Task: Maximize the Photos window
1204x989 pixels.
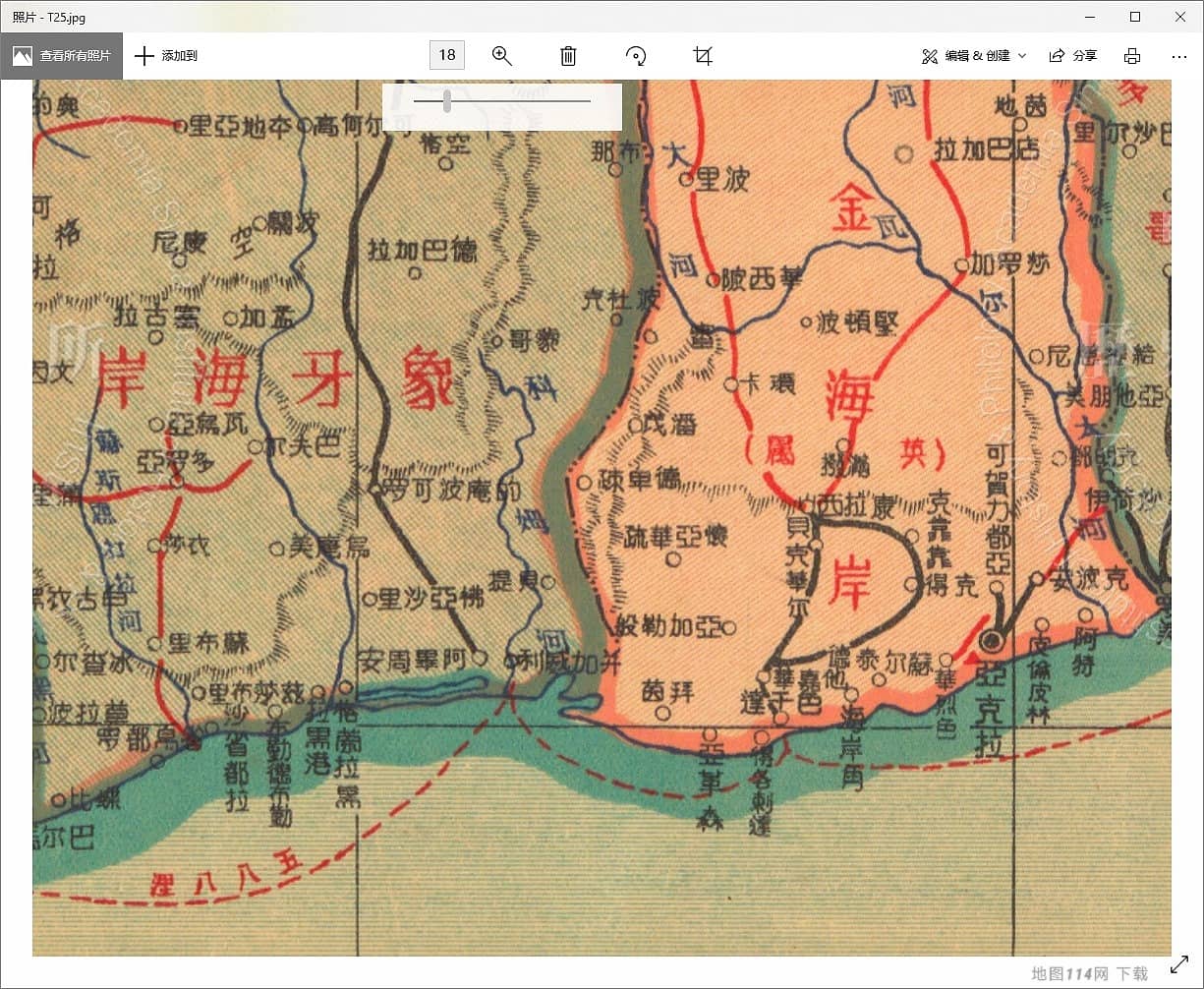Action: [1135, 17]
